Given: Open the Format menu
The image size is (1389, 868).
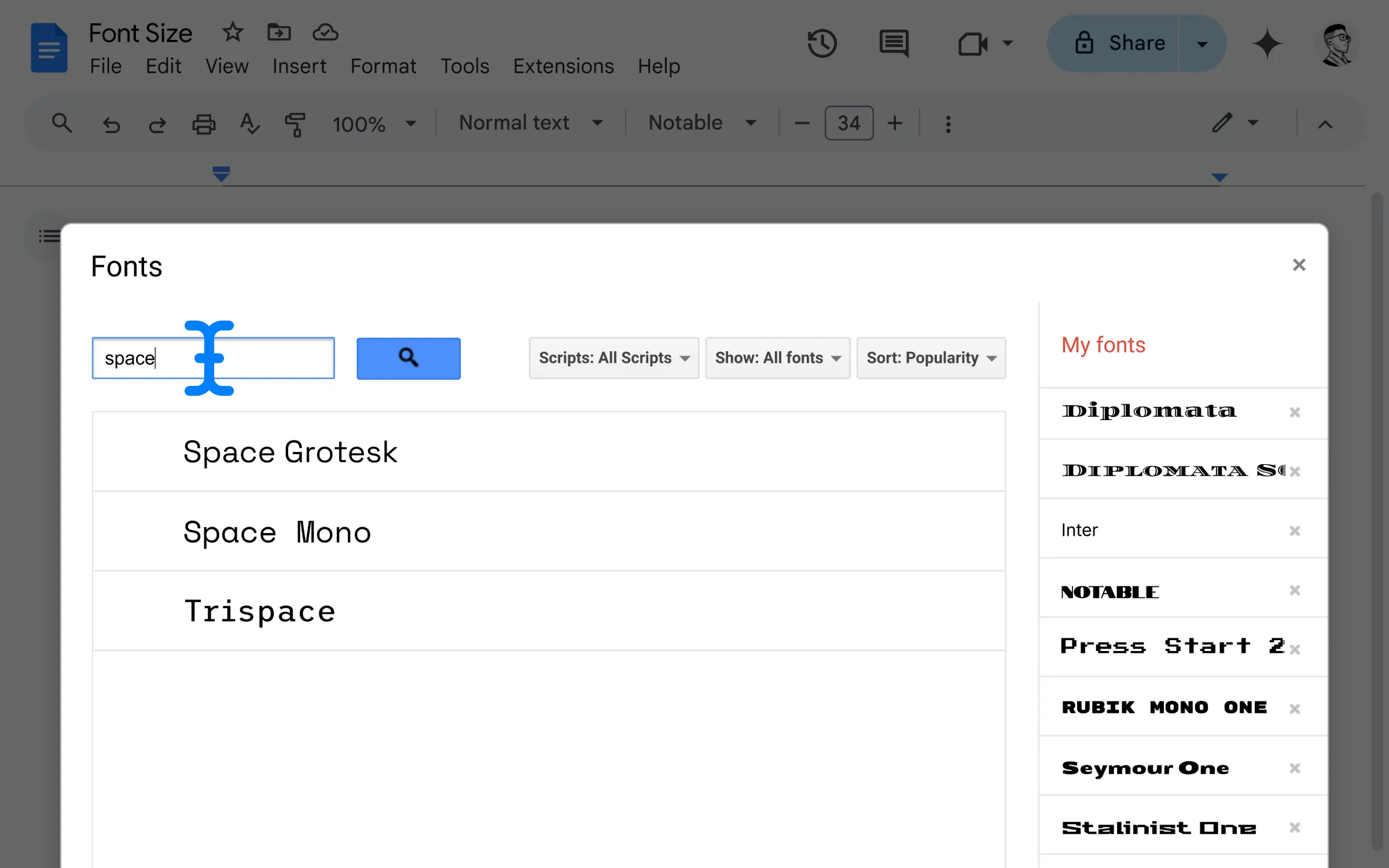Looking at the screenshot, I should (x=383, y=66).
